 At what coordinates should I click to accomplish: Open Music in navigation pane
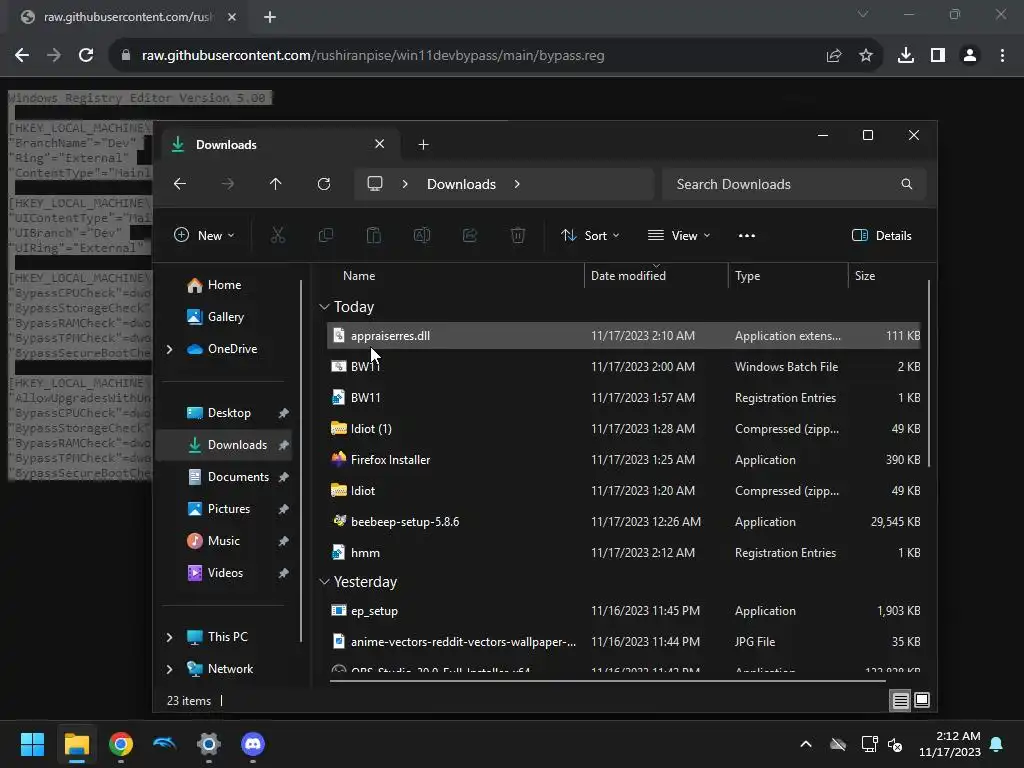[223, 541]
